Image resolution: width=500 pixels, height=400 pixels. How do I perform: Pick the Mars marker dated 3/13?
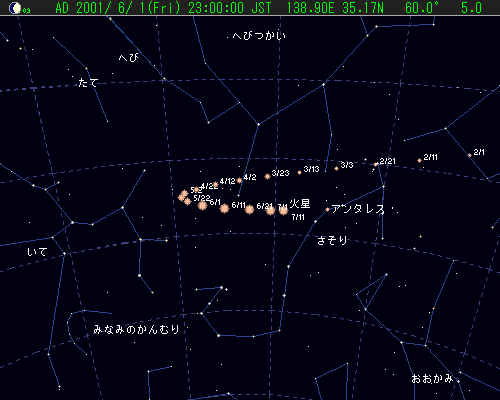click(299, 172)
